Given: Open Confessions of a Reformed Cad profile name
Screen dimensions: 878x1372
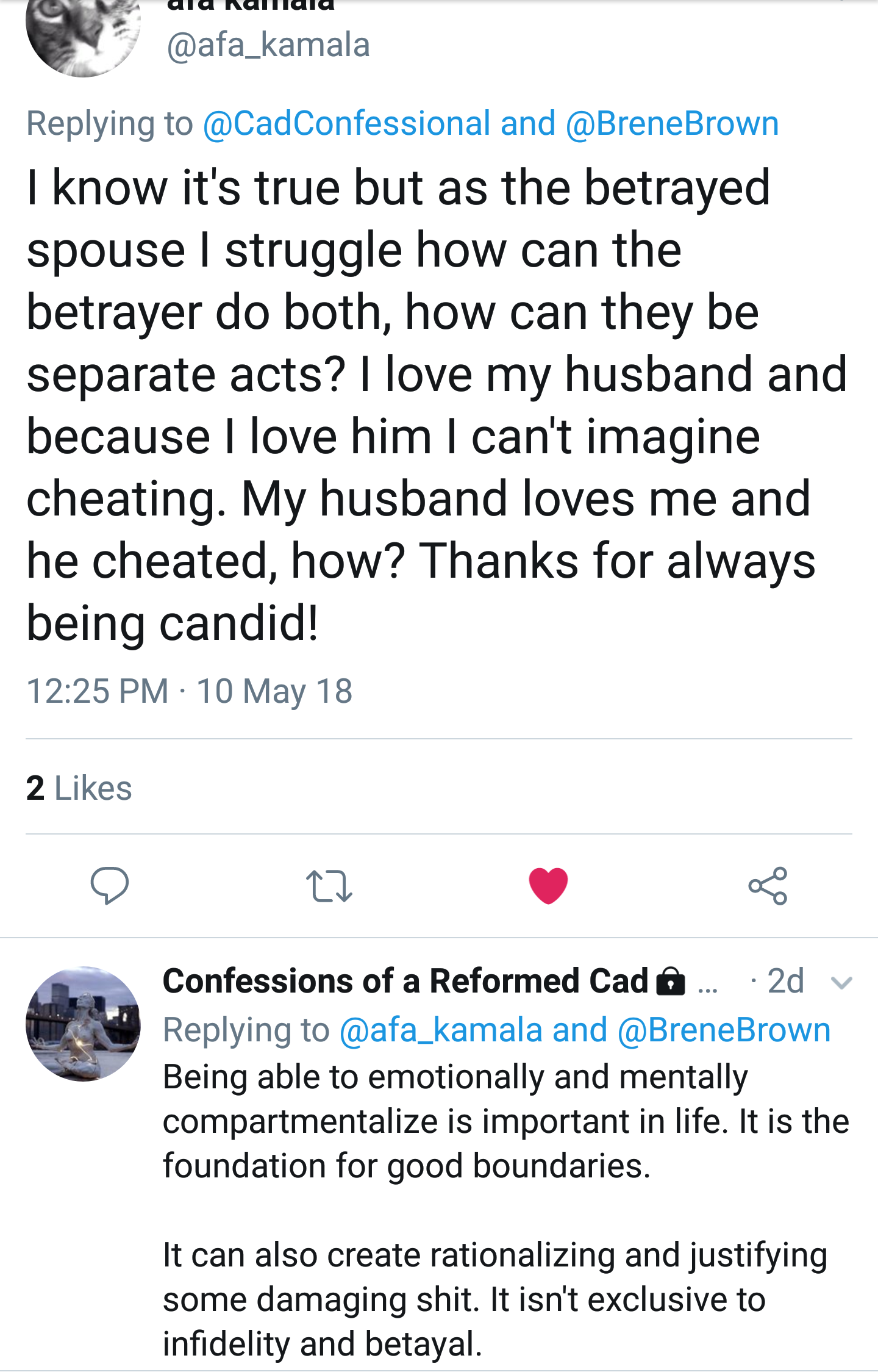Looking at the screenshot, I should tap(405, 981).
